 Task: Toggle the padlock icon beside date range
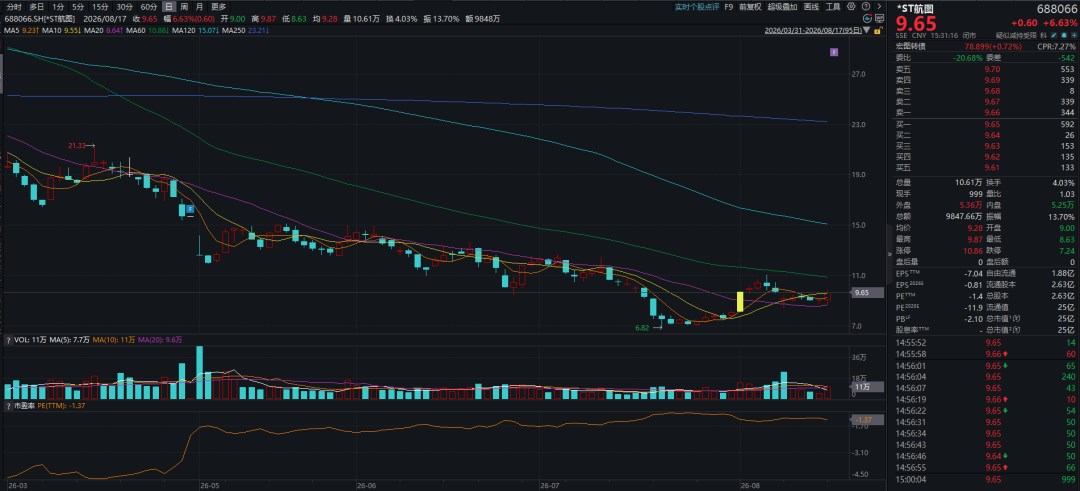(x=878, y=30)
